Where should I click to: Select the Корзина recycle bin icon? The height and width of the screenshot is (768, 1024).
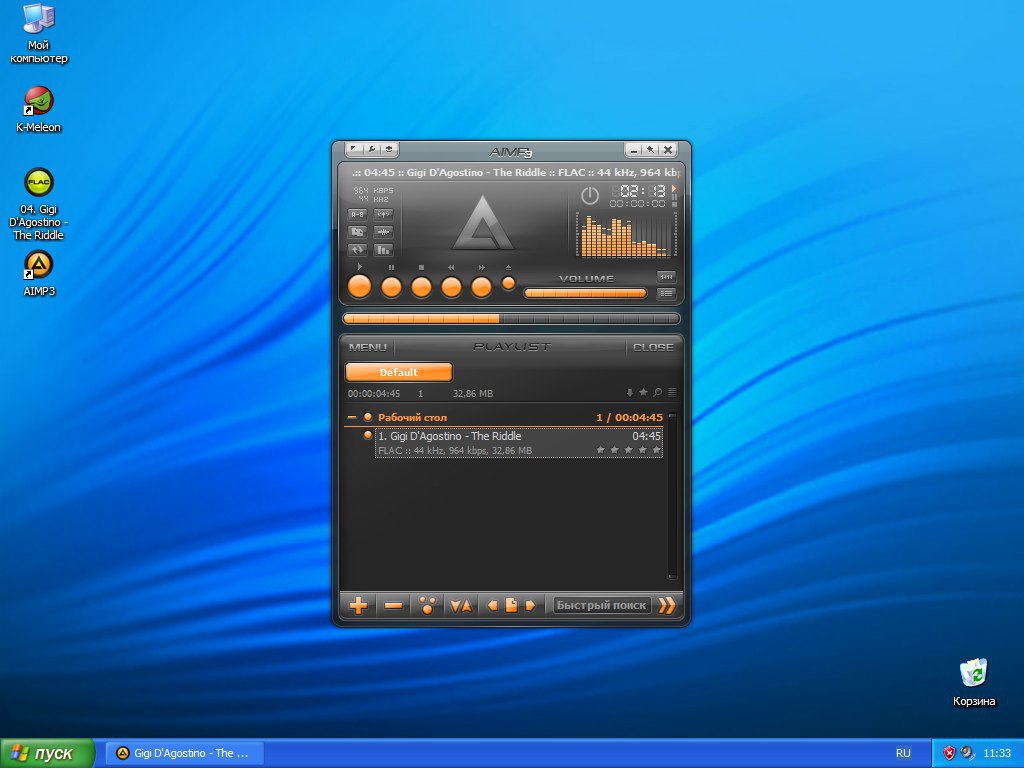pos(974,682)
